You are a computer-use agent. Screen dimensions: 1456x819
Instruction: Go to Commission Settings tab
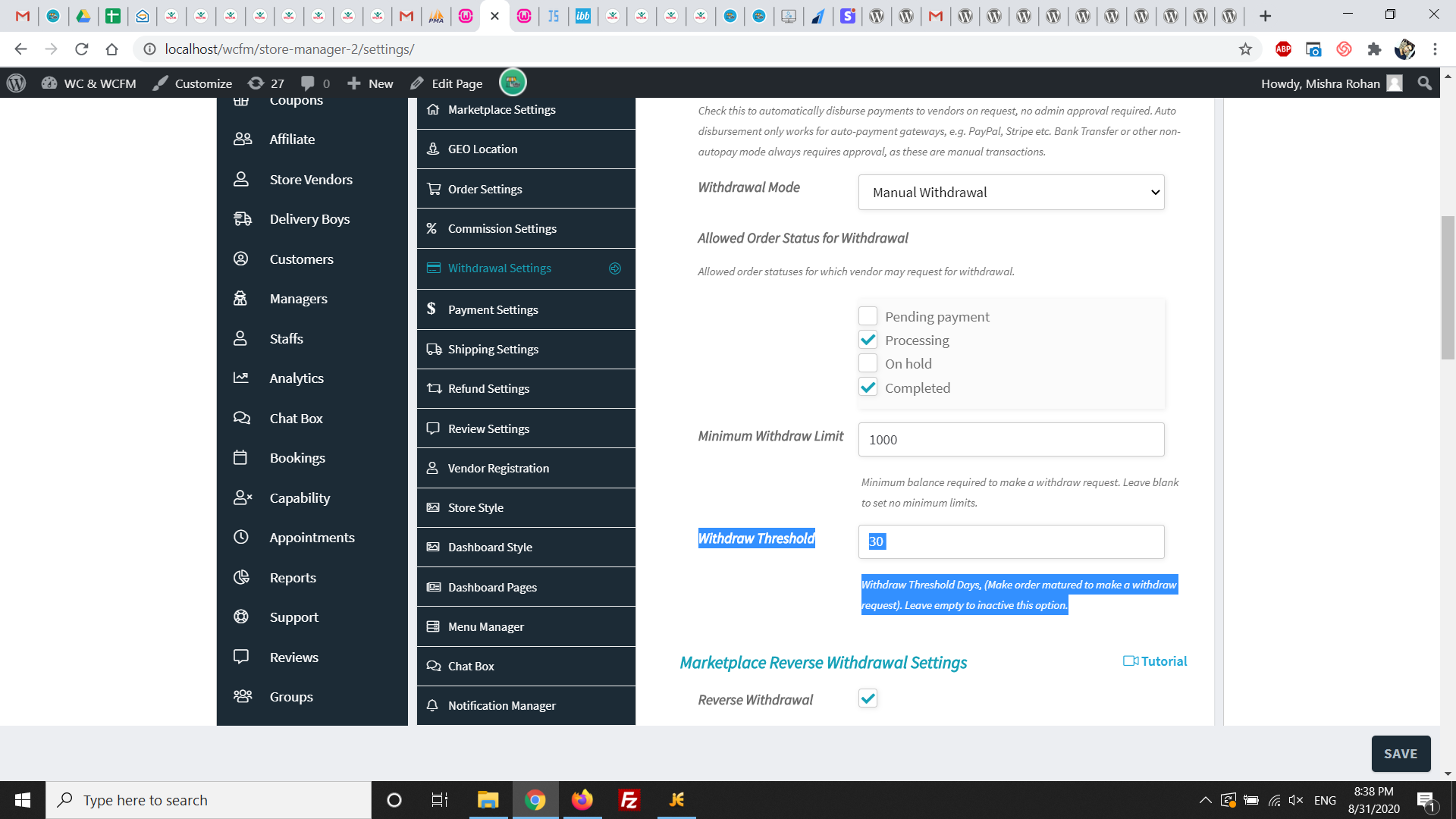pos(526,228)
